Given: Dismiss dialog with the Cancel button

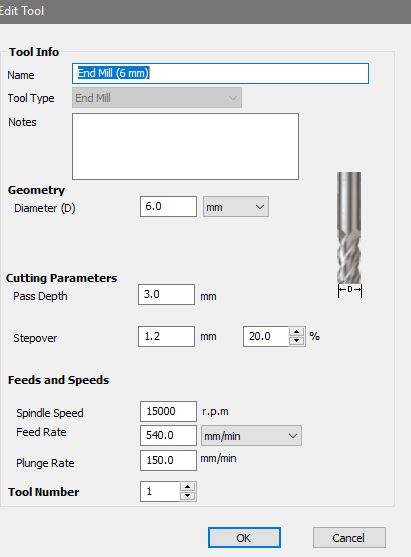Looking at the screenshot, I should (x=349, y=538).
